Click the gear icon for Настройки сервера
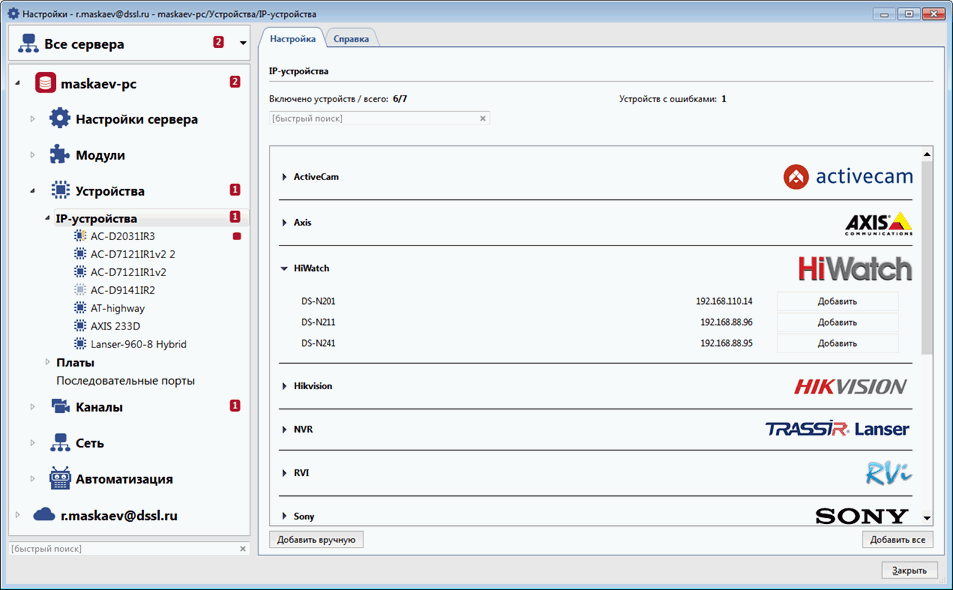The image size is (953, 590). [x=60, y=119]
